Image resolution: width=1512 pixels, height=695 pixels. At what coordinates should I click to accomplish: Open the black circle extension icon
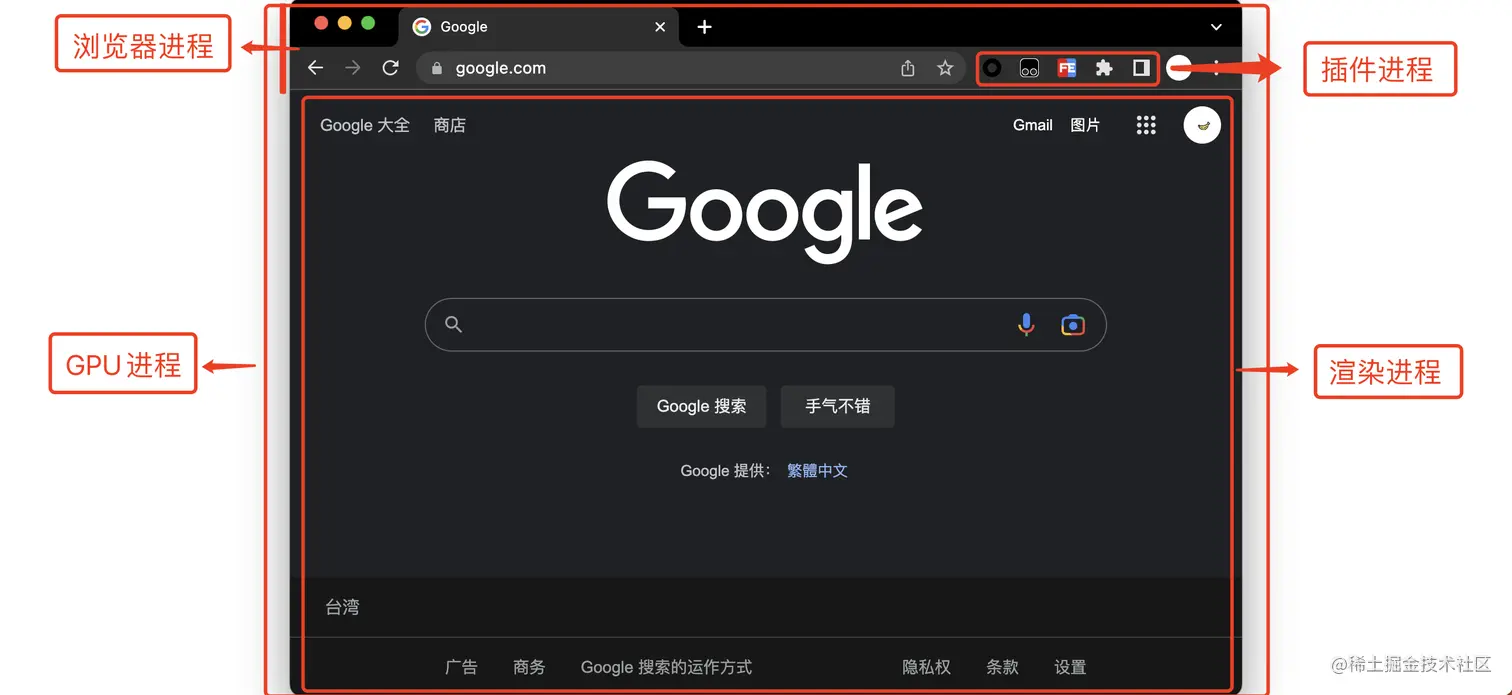pyautogui.click(x=992, y=68)
